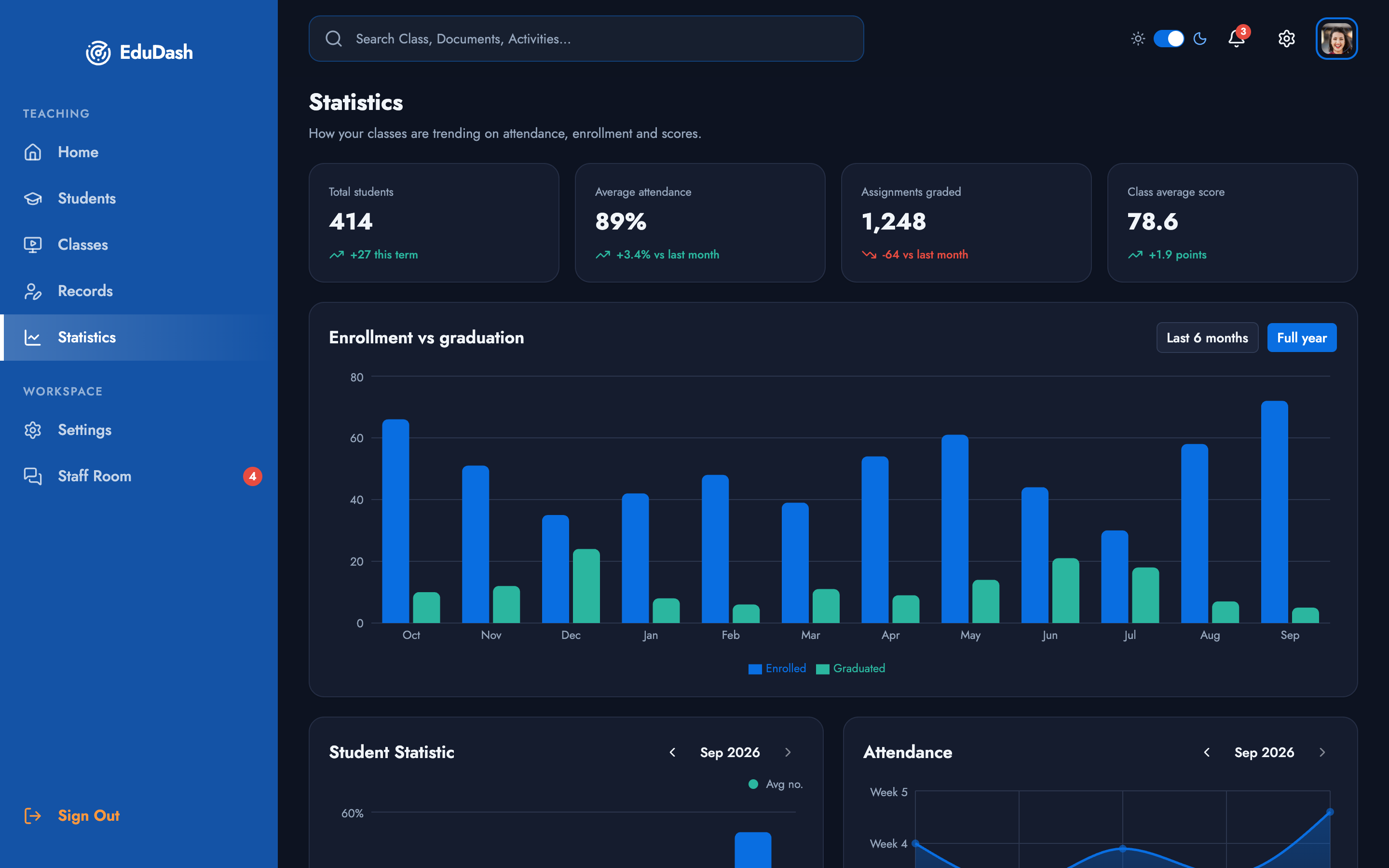1389x868 pixels.
Task: Click the Staff Room badge showing 4
Action: pos(253,476)
